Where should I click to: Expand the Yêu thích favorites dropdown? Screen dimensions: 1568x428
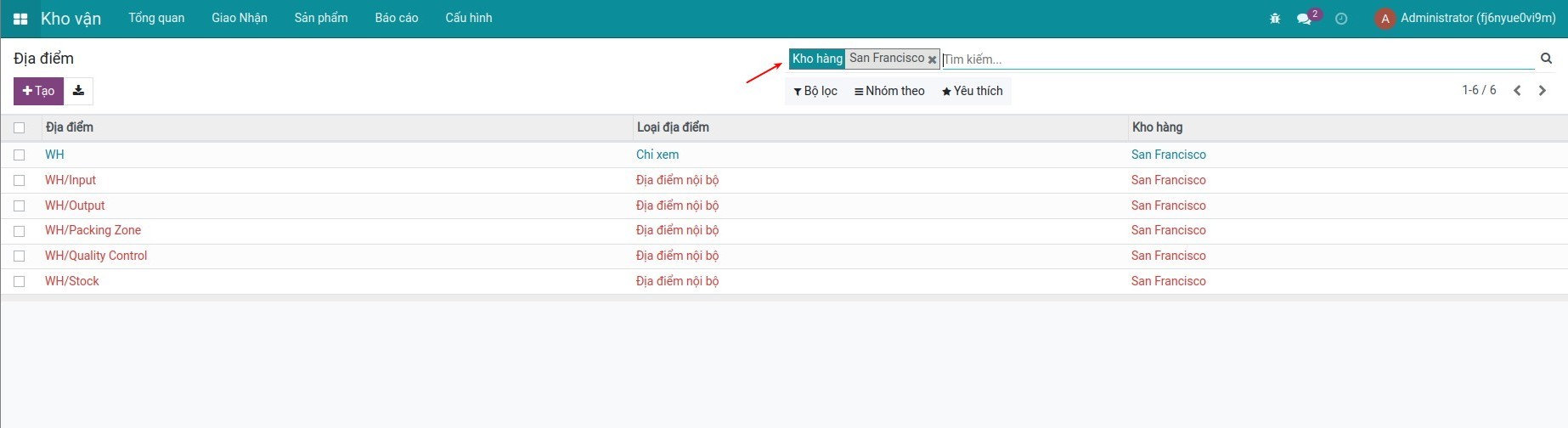pyautogui.click(x=972, y=92)
